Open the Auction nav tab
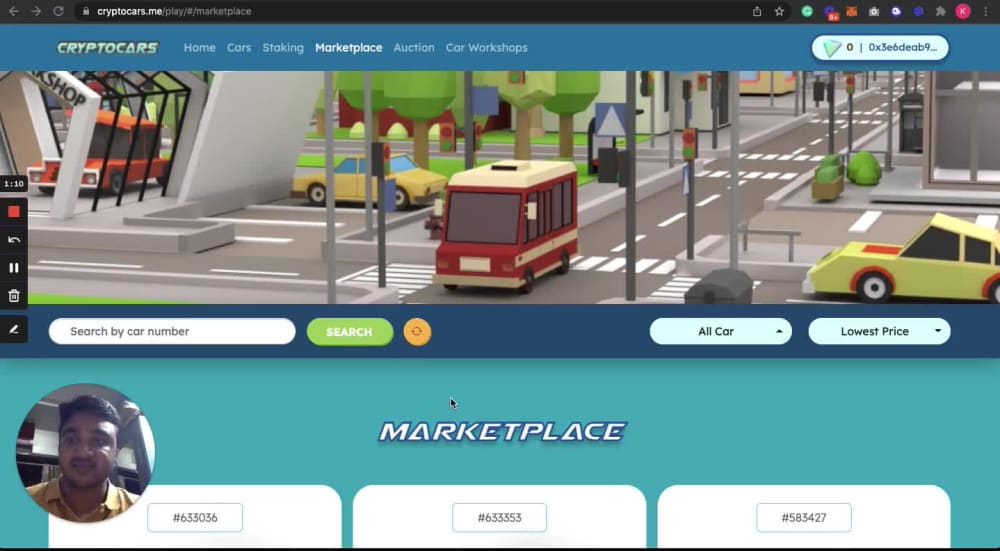Viewport: 1000px width, 551px height. click(414, 48)
